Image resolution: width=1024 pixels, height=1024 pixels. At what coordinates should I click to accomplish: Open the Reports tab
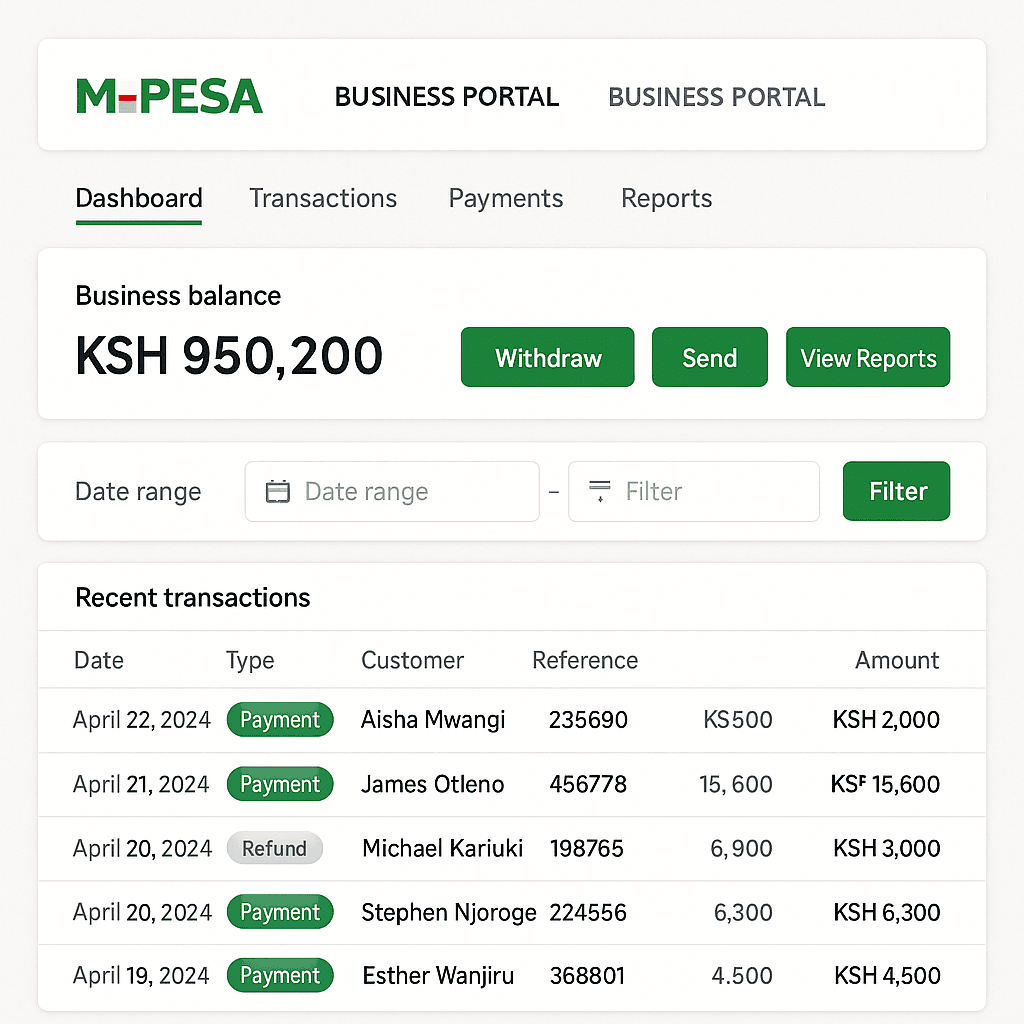pyautogui.click(x=666, y=198)
